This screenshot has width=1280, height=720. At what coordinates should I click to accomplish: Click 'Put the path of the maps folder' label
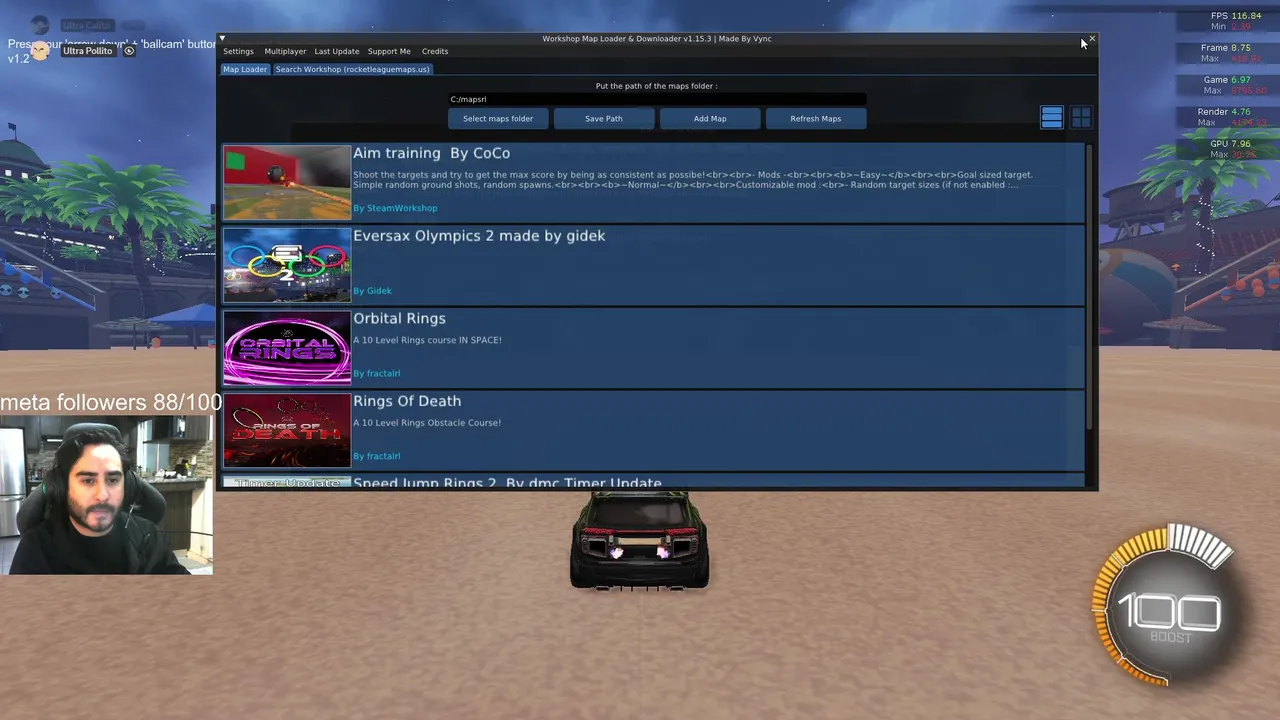[656, 86]
